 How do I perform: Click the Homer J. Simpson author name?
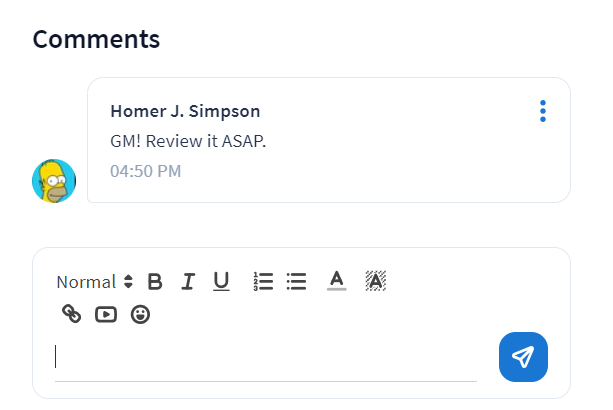[185, 111]
